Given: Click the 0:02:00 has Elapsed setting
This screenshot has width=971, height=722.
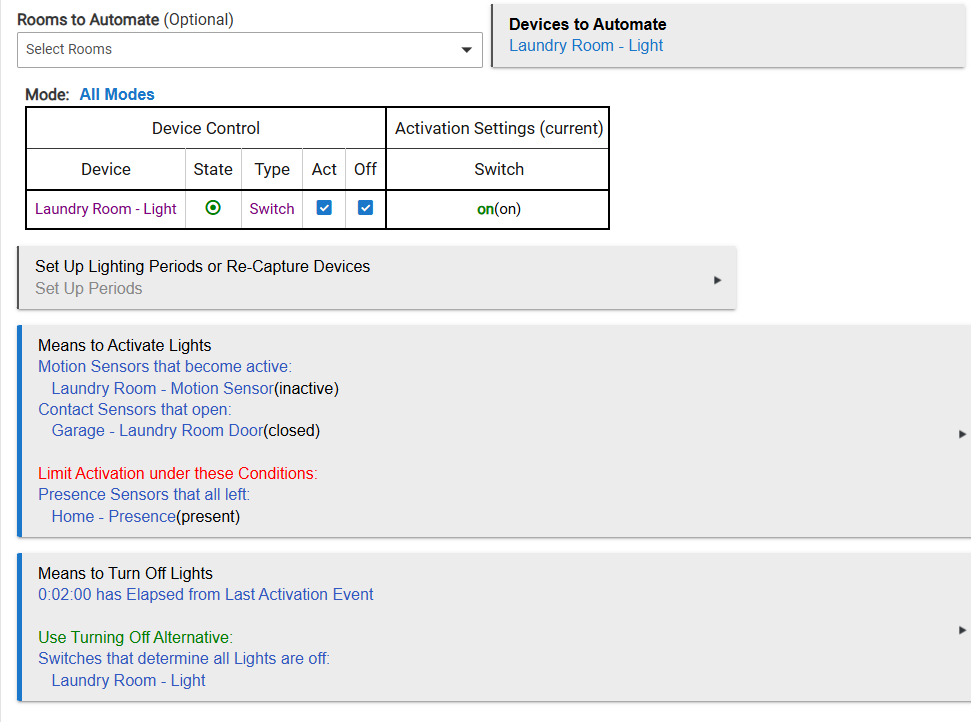Looking at the screenshot, I should (x=206, y=594).
